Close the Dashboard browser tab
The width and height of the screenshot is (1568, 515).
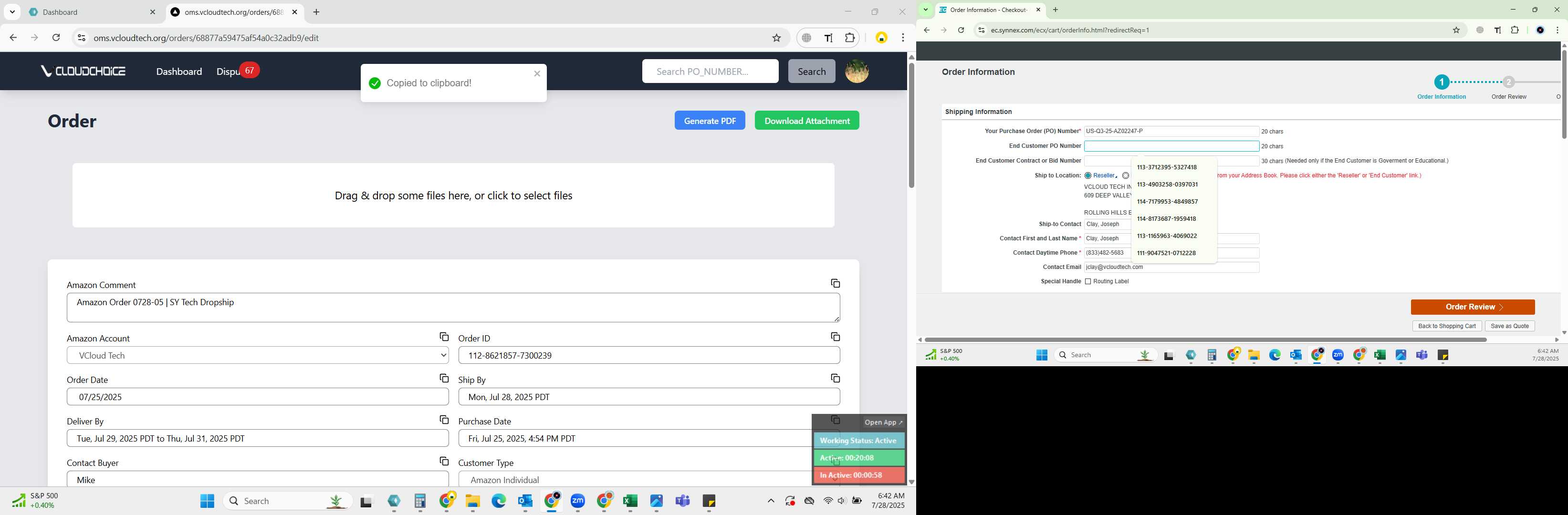pos(152,12)
